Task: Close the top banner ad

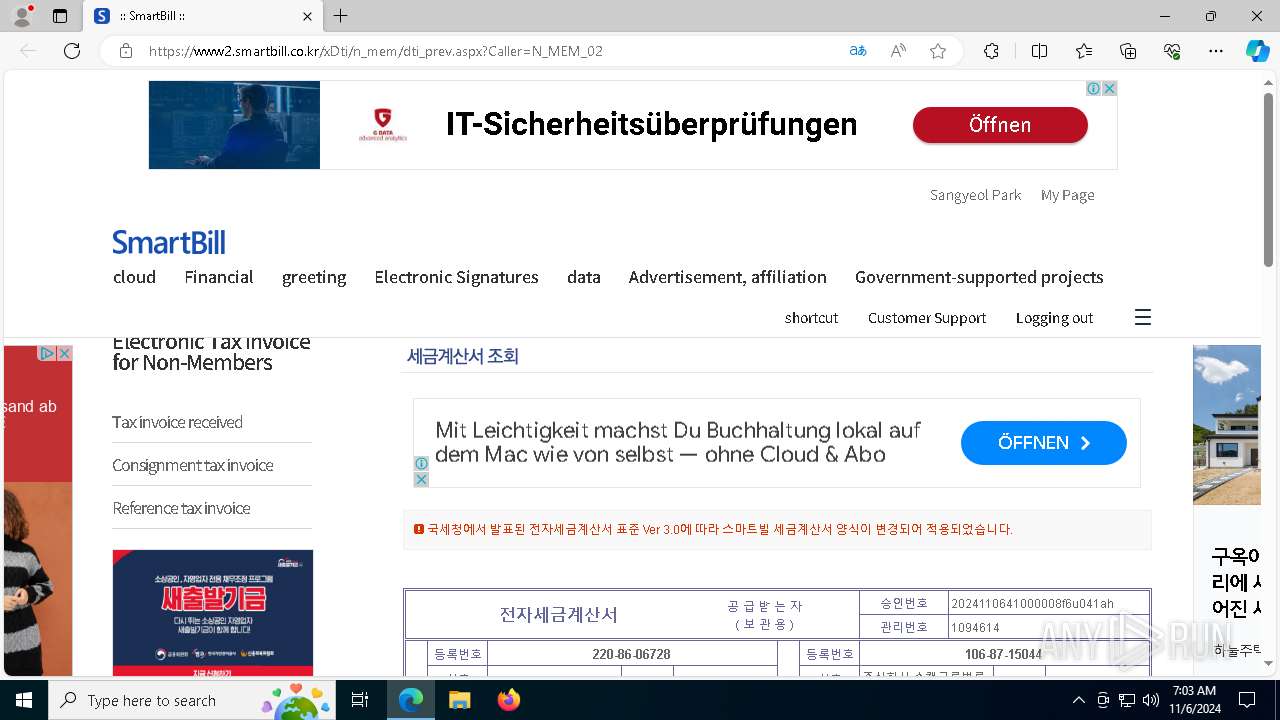Action: tap(1109, 88)
